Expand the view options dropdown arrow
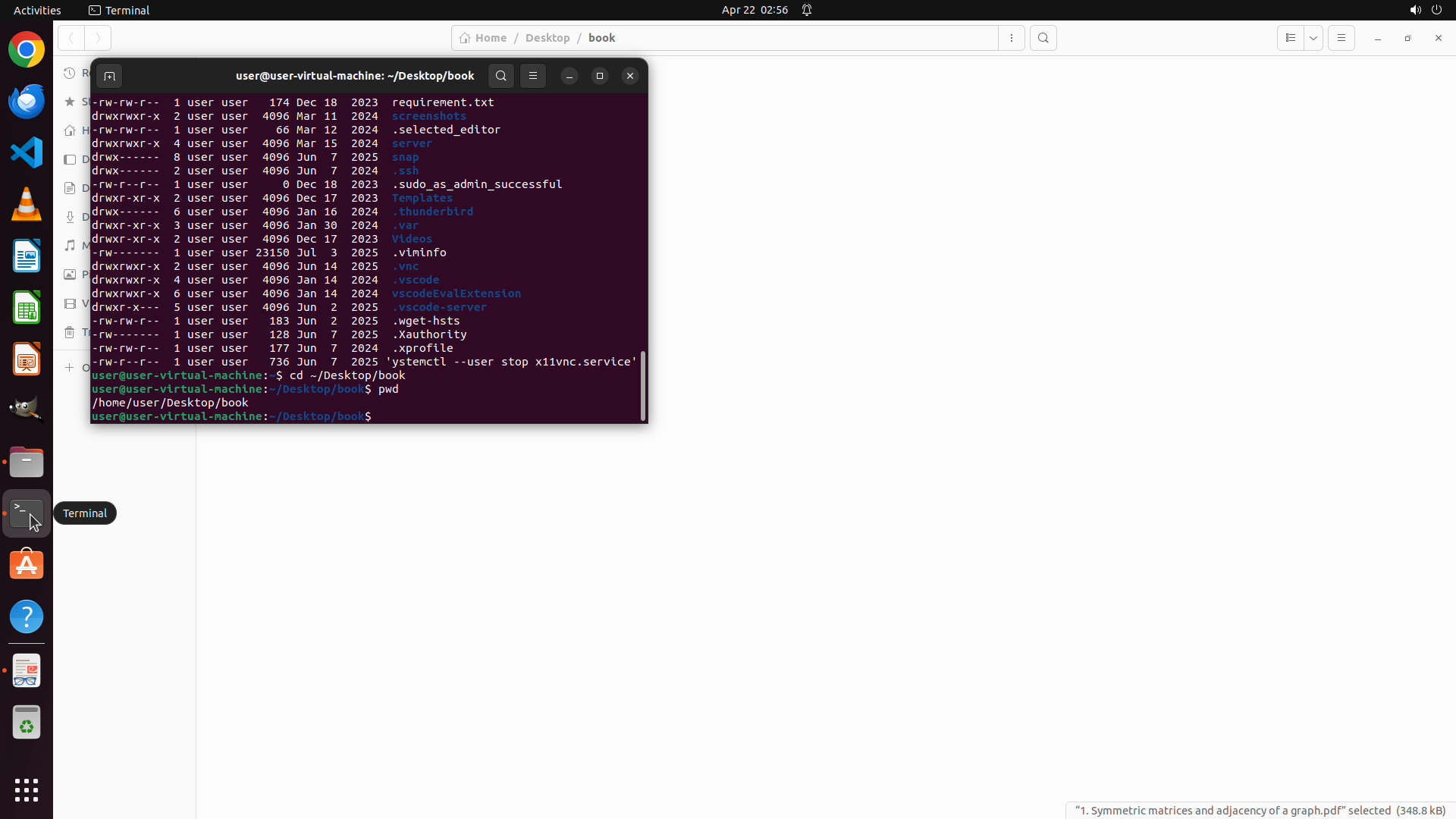The height and width of the screenshot is (819, 1456). (x=1313, y=38)
